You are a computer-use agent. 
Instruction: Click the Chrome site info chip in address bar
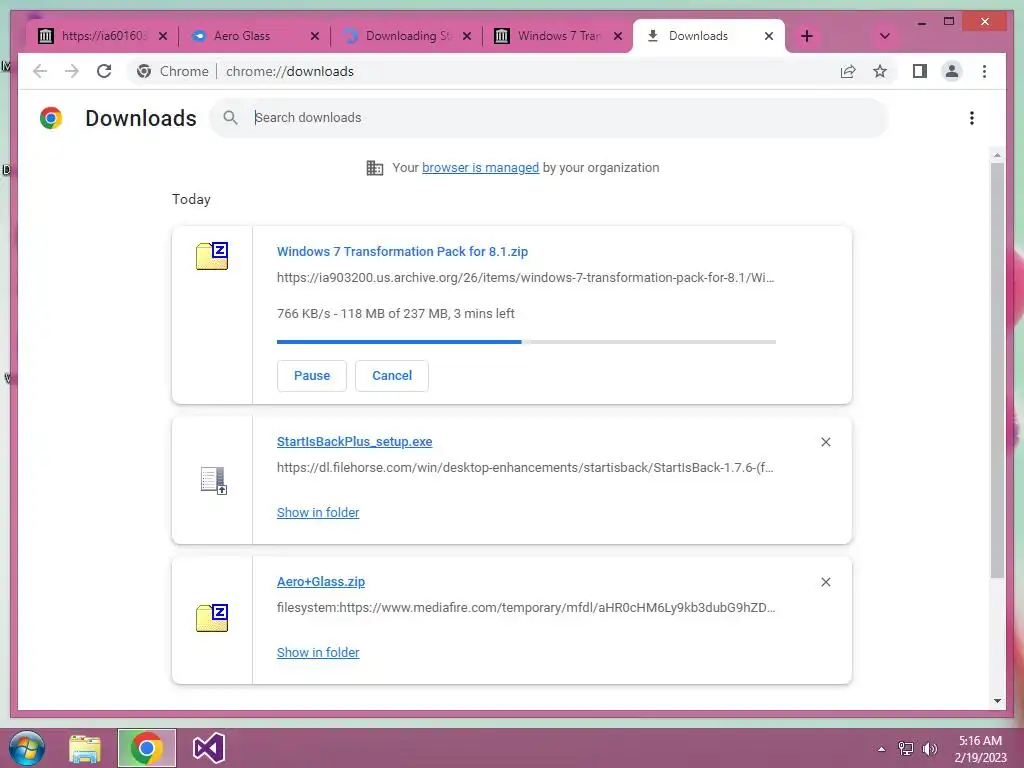coord(171,71)
